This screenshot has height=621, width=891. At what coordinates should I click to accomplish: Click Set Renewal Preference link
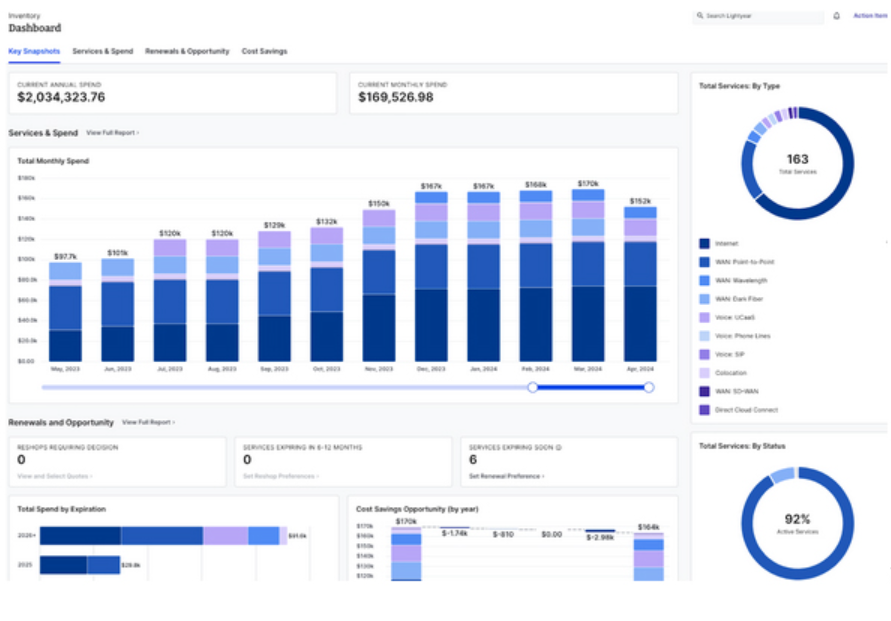pos(506,476)
